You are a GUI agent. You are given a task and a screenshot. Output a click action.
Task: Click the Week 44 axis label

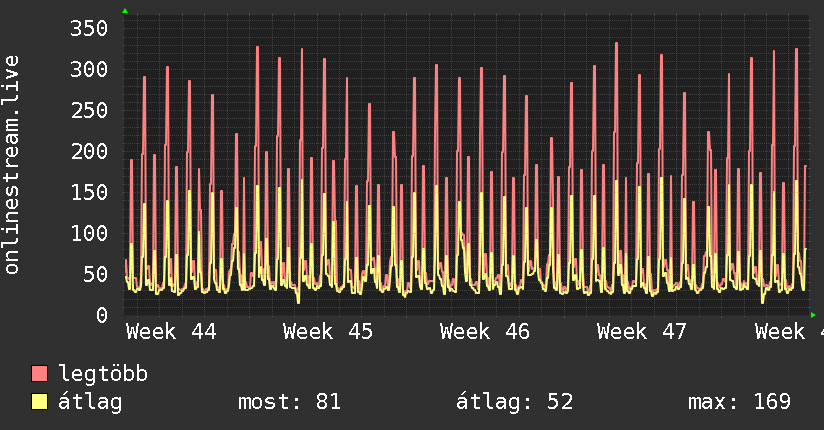tap(171, 332)
